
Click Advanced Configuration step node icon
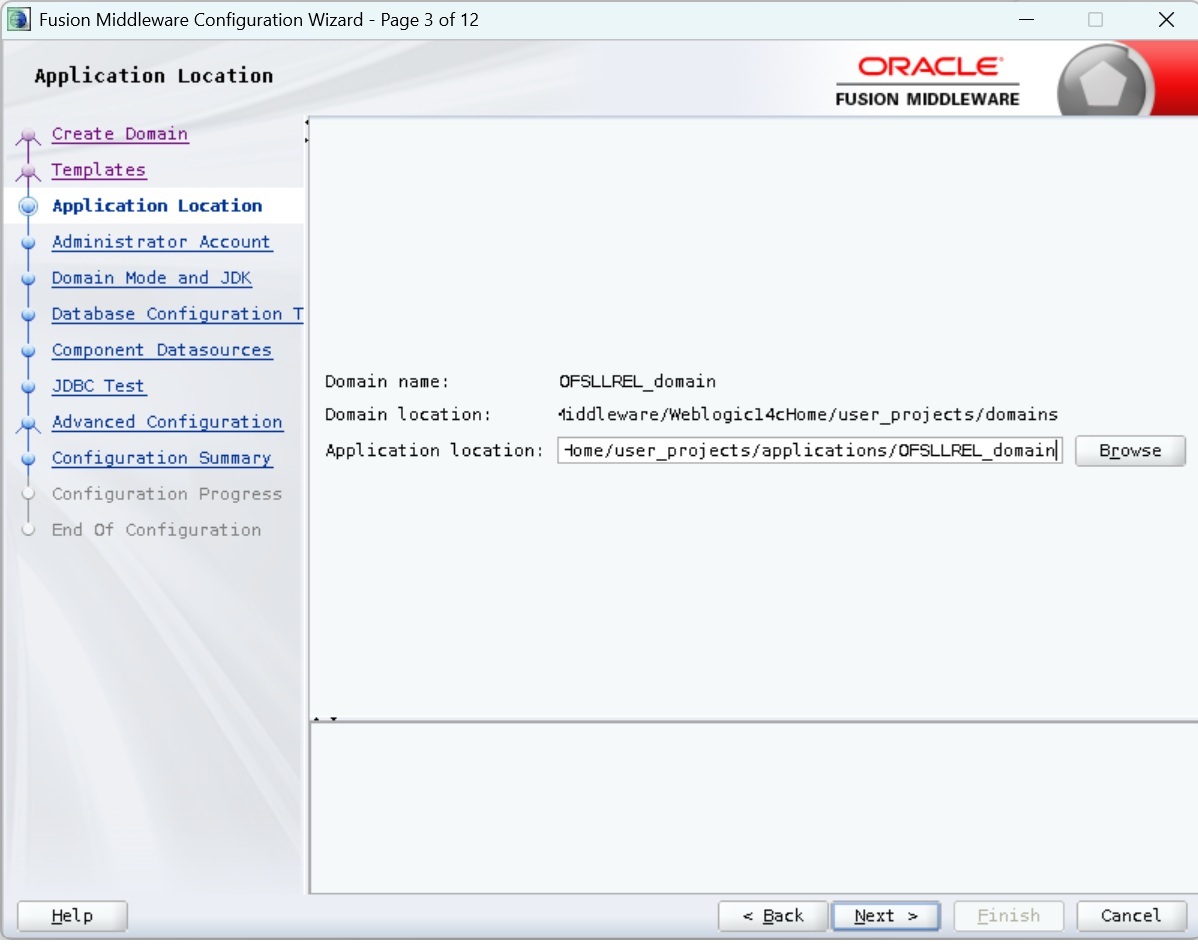(x=28, y=424)
